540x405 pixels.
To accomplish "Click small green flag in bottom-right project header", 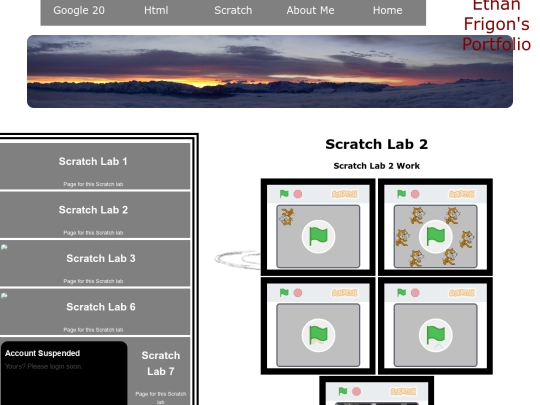I will [402, 292].
